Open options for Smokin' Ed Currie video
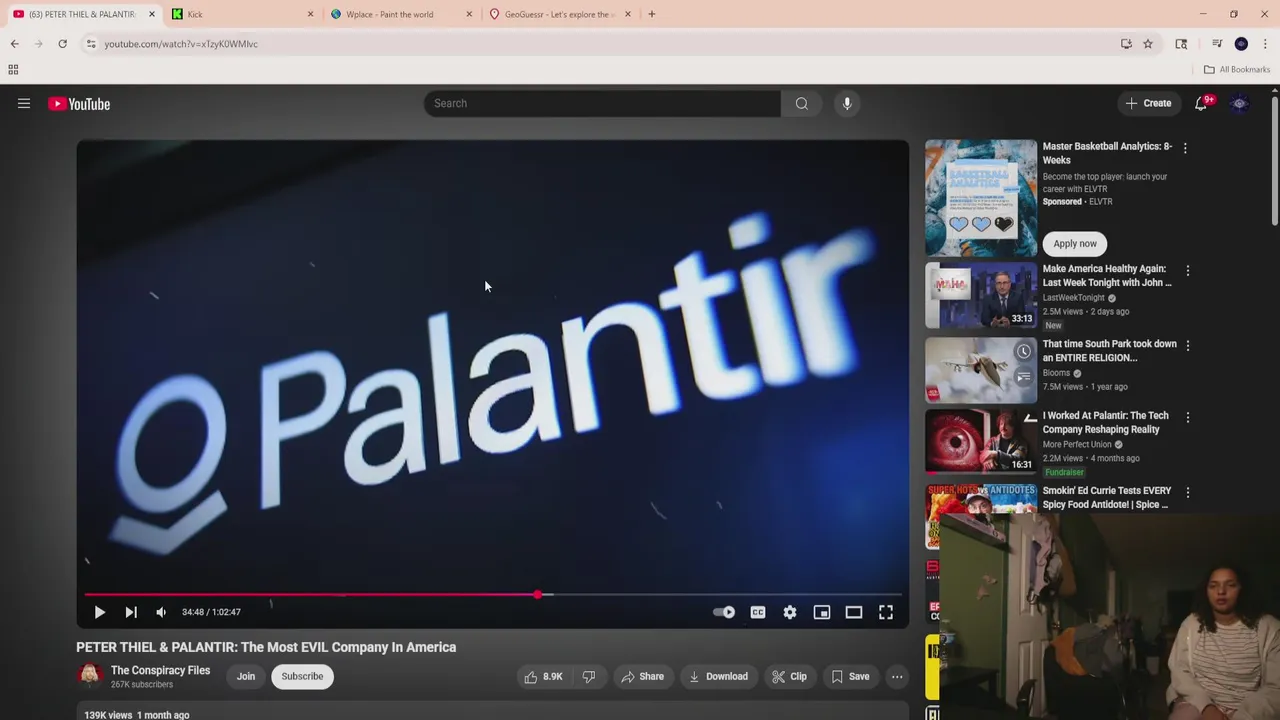This screenshot has width=1280, height=720. point(1187,493)
